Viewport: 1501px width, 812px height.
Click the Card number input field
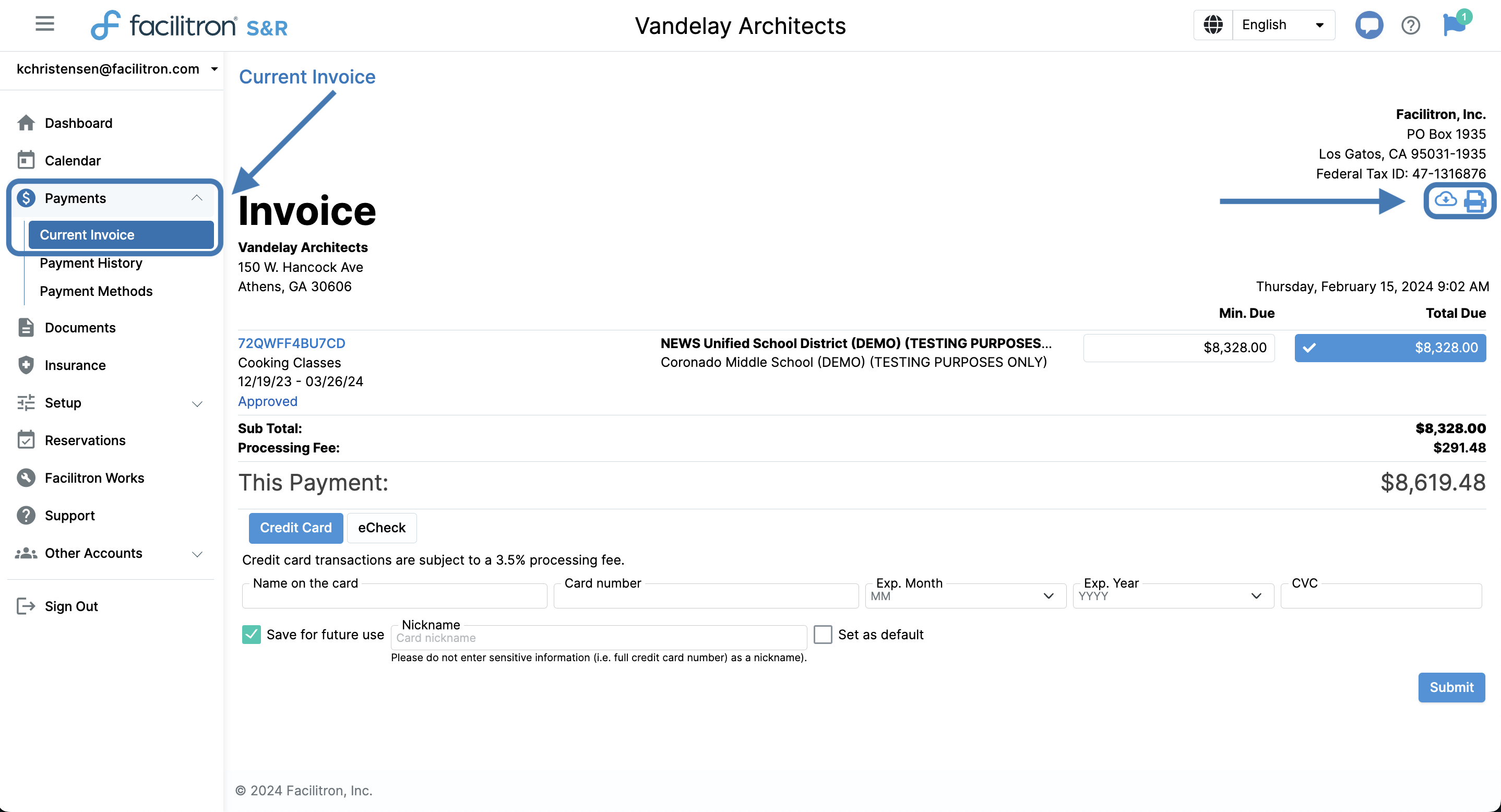click(x=705, y=596)
